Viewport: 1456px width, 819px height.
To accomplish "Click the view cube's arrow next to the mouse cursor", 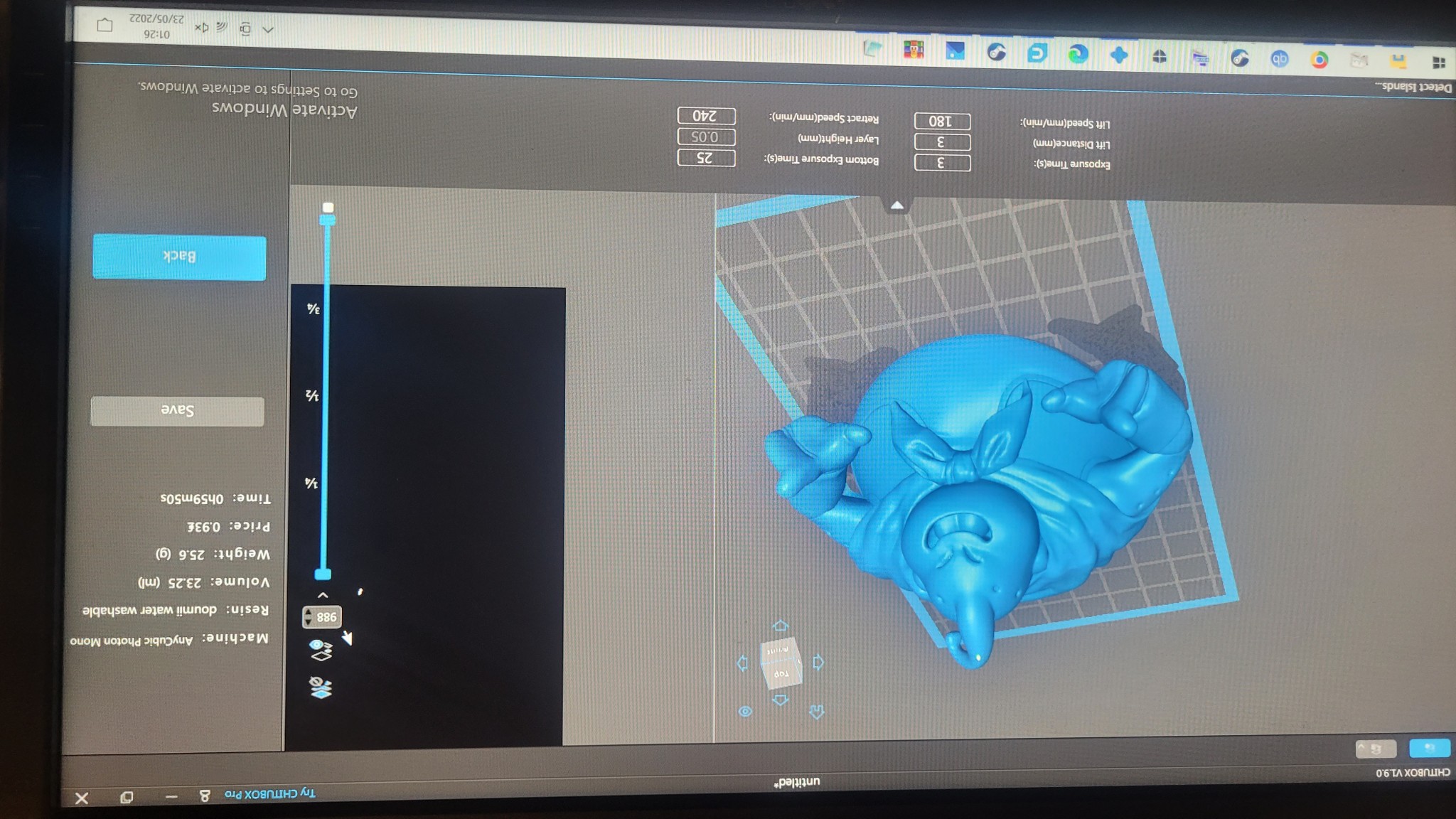I will [742, 663].
